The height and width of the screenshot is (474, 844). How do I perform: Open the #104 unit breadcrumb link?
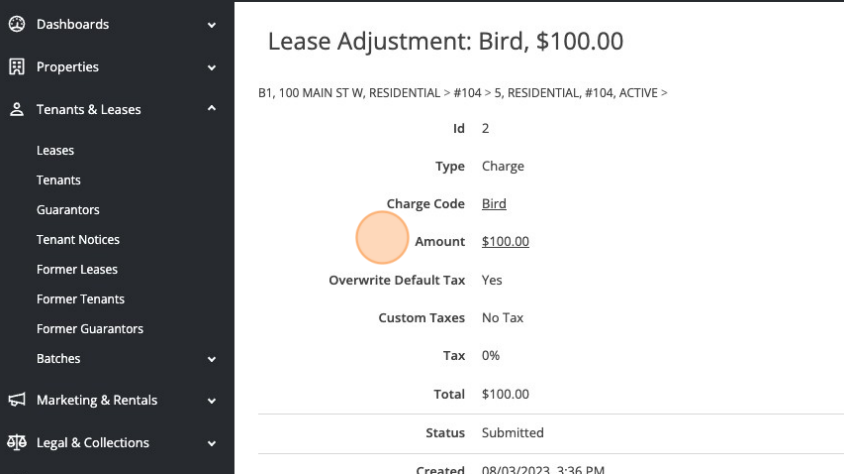(467, 93)
